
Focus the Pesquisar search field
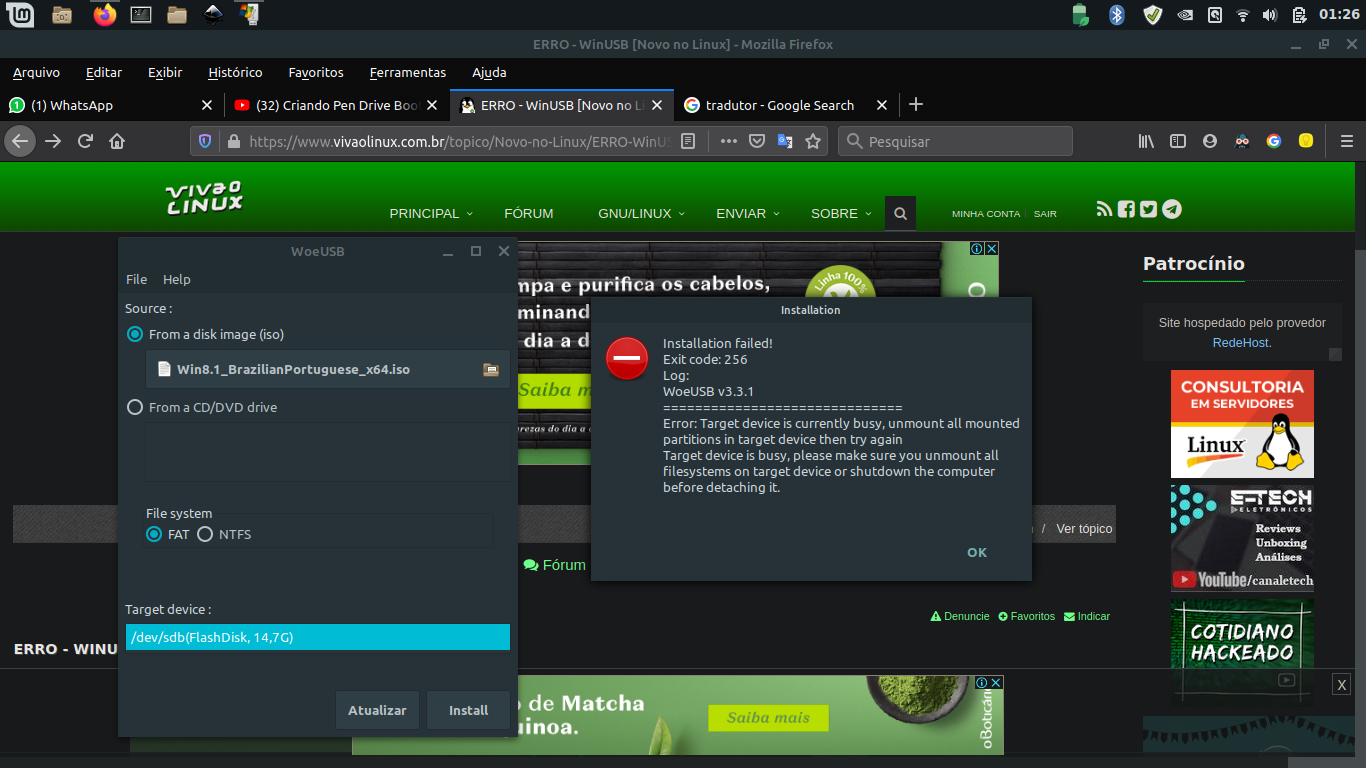click(955, 141)
